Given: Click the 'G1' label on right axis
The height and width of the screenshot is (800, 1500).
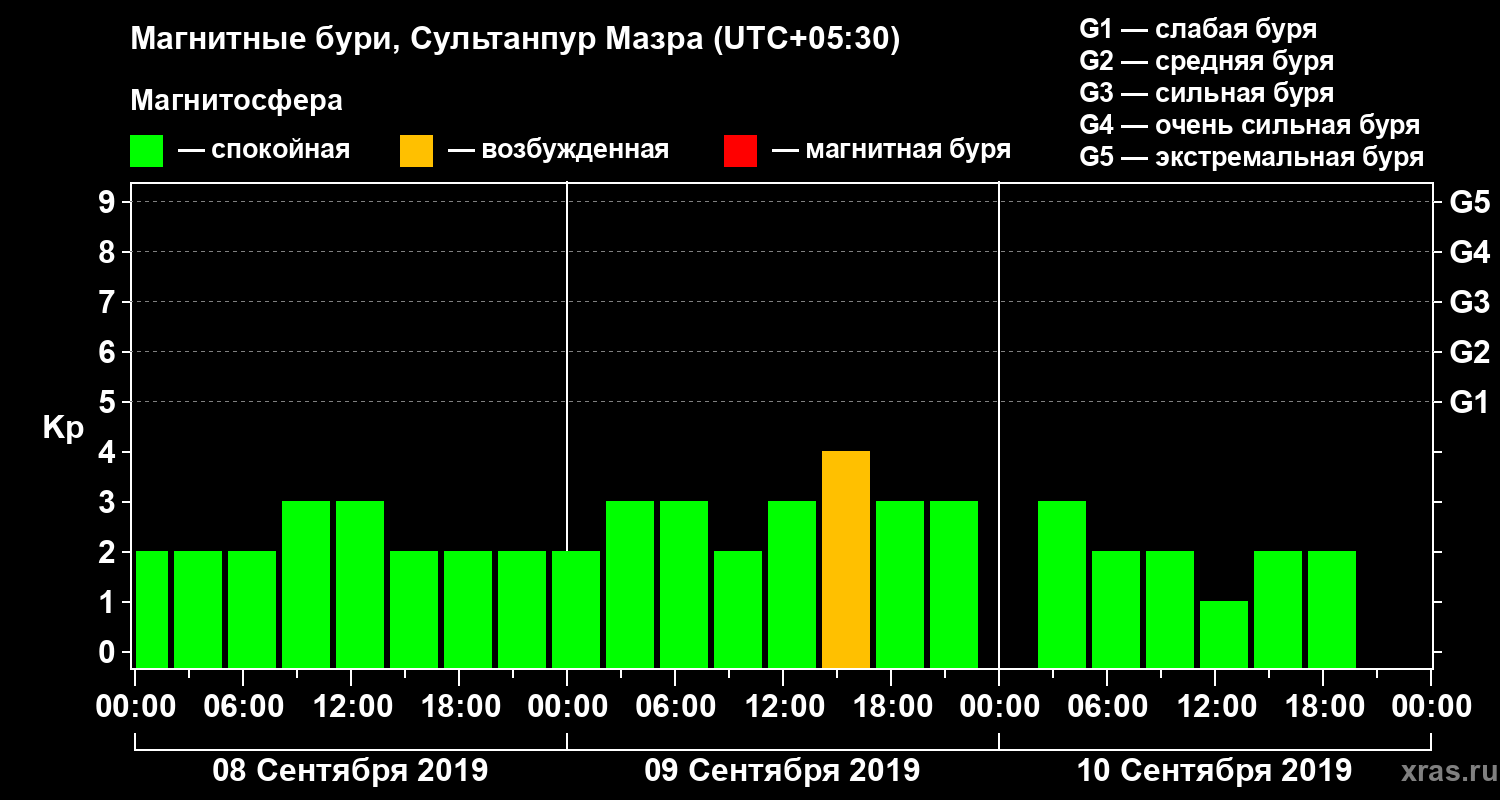Looking at the screenshot, I should coord(1469,403).
